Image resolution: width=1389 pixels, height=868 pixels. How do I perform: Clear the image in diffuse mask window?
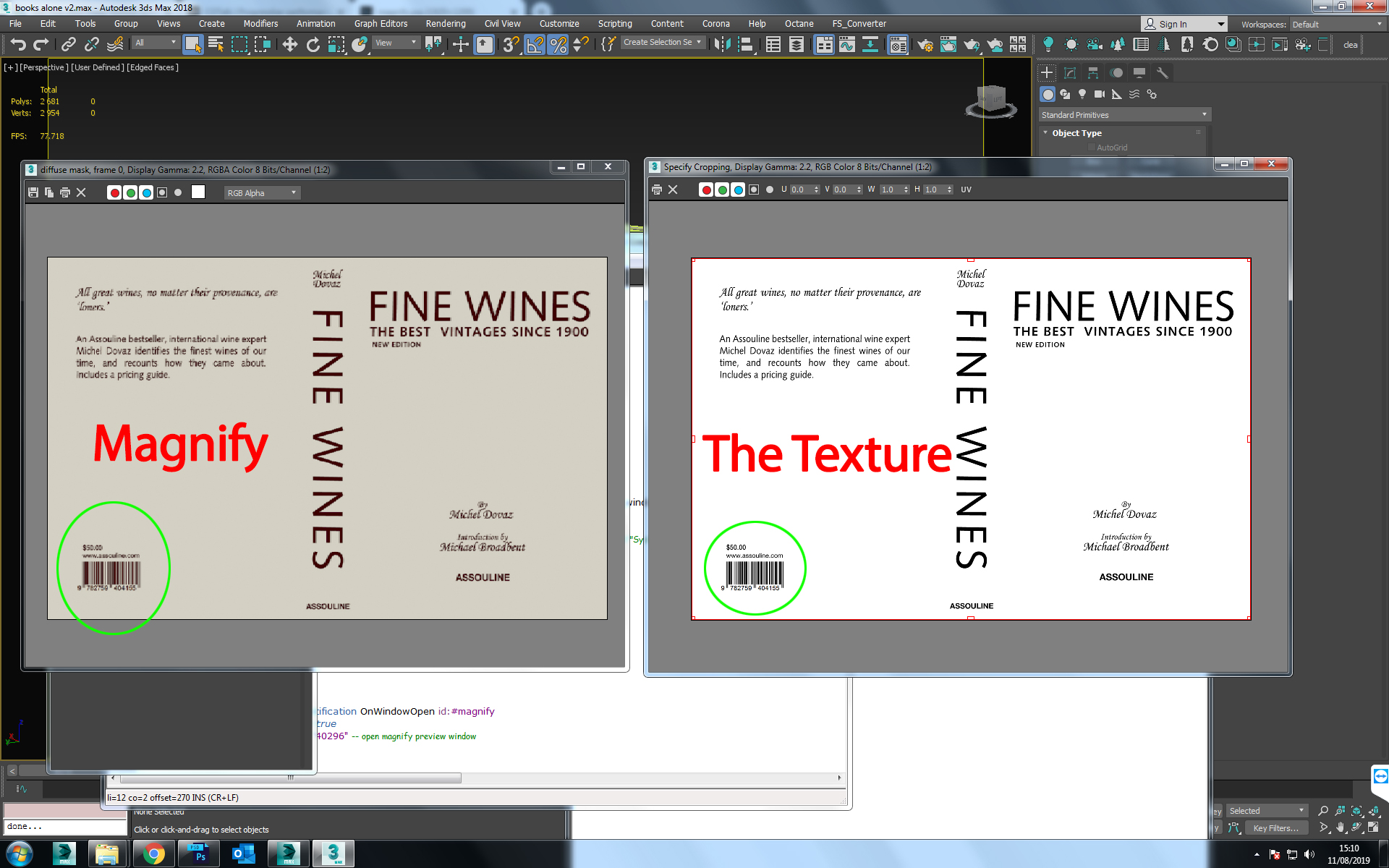(81, 192)
